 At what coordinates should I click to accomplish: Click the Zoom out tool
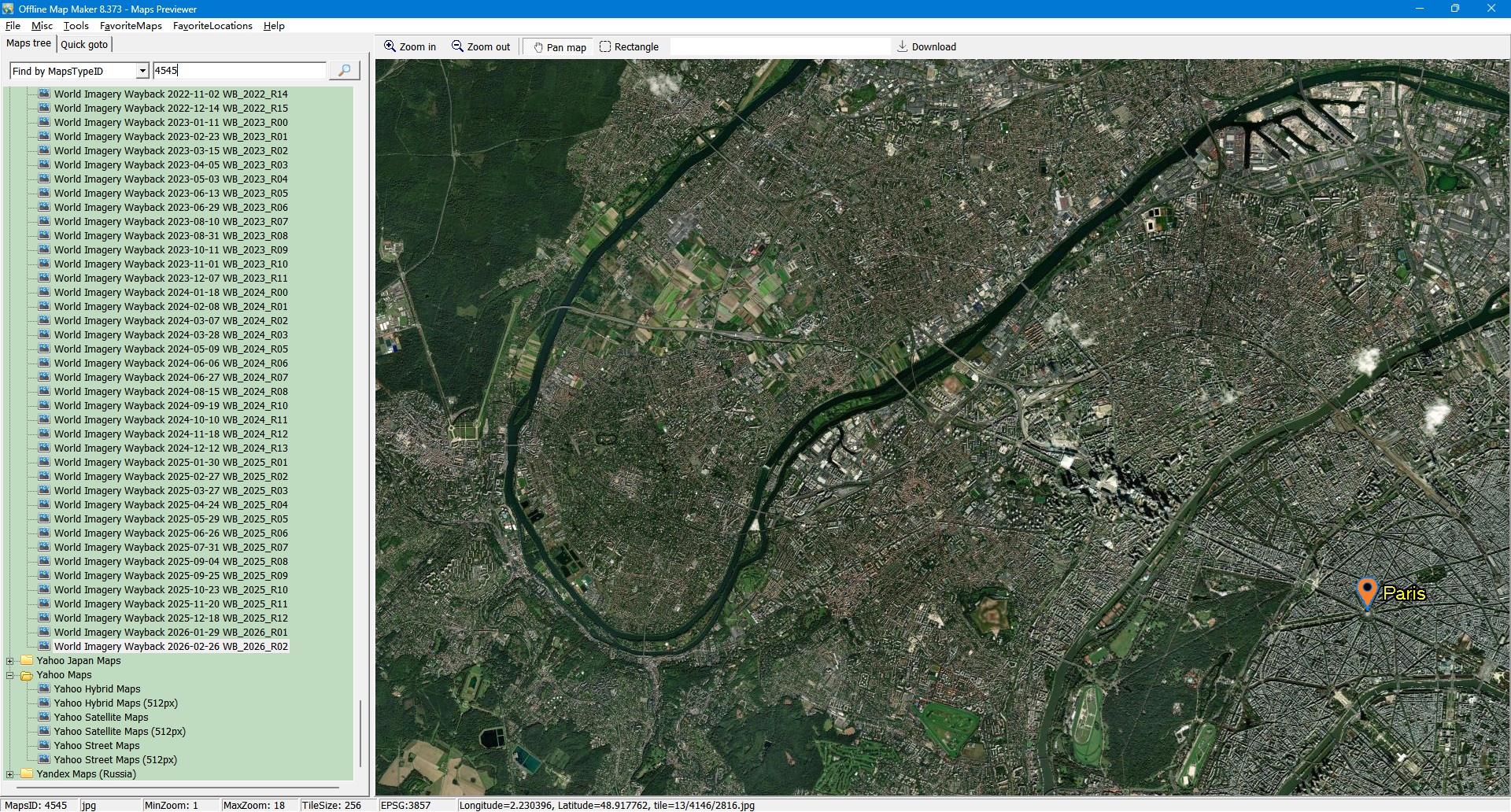480,47
